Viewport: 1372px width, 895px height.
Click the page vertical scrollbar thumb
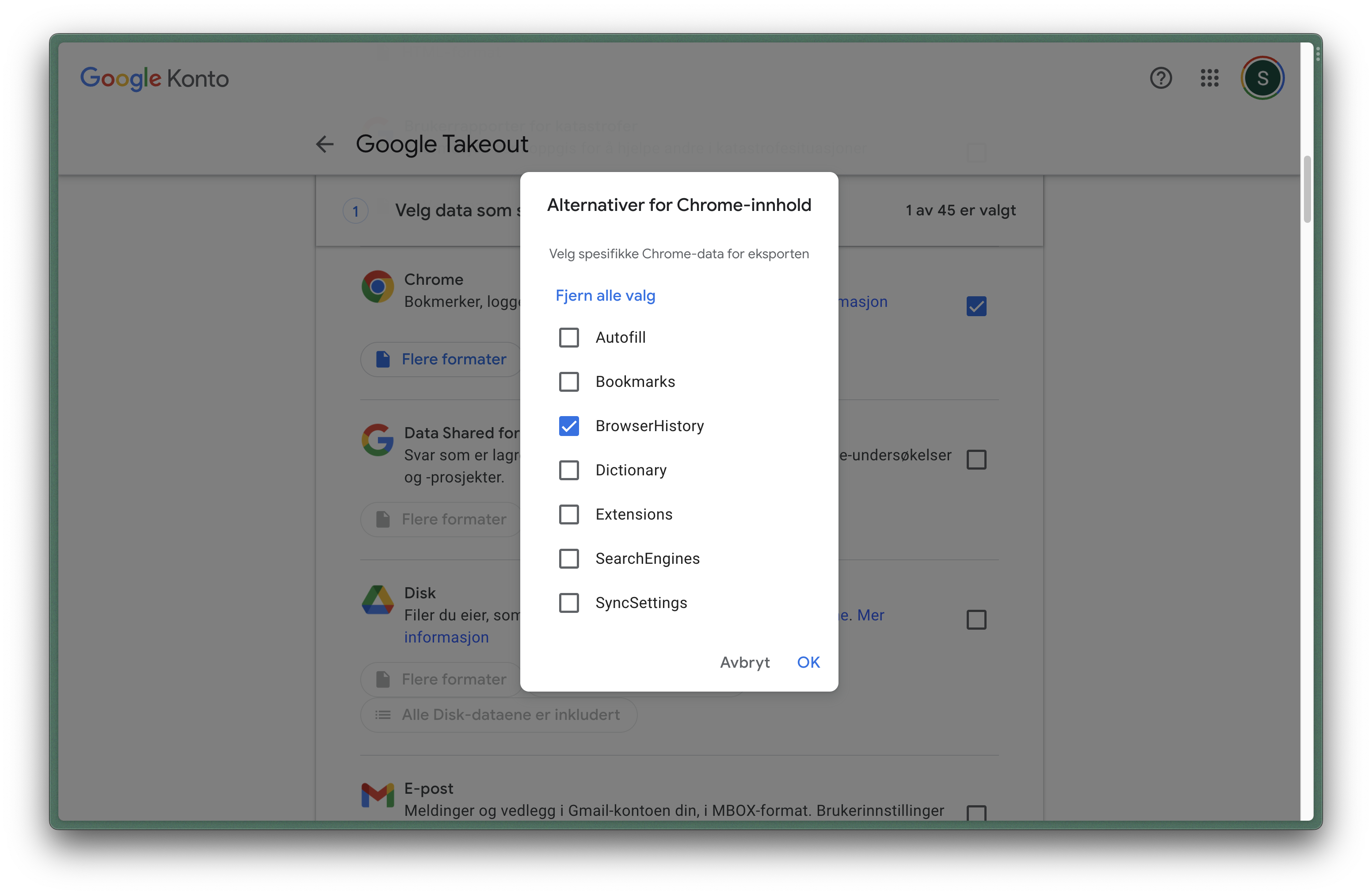pyautogui.click(x=1307, y=188)
